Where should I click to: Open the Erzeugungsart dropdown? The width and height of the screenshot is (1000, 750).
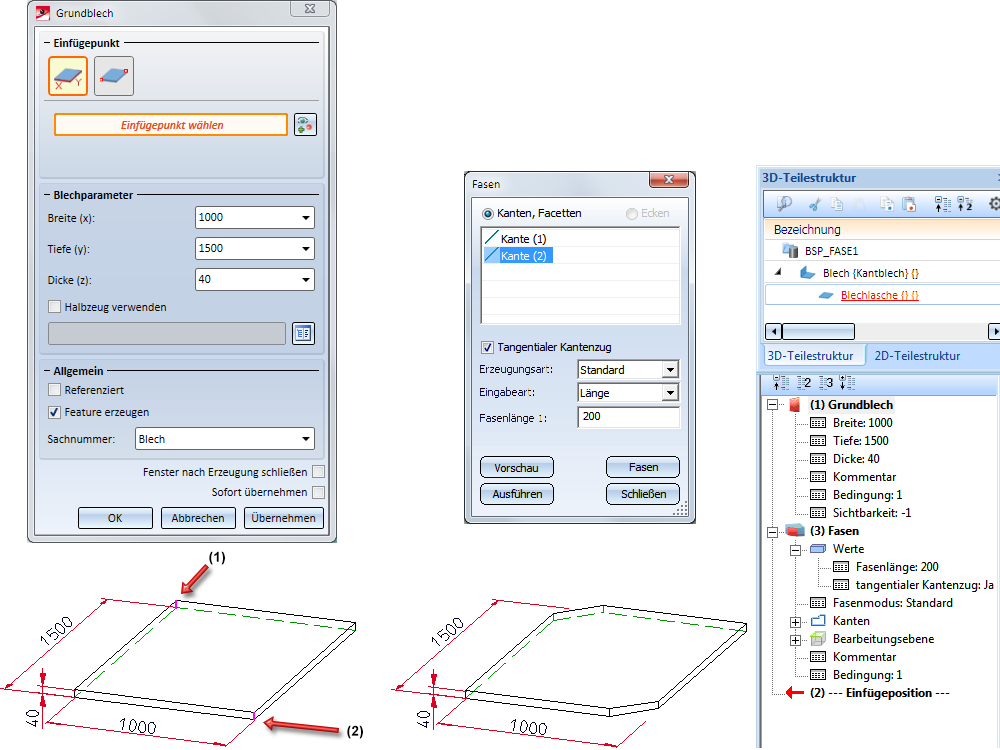pyautogui.click(x=670, y=370)
